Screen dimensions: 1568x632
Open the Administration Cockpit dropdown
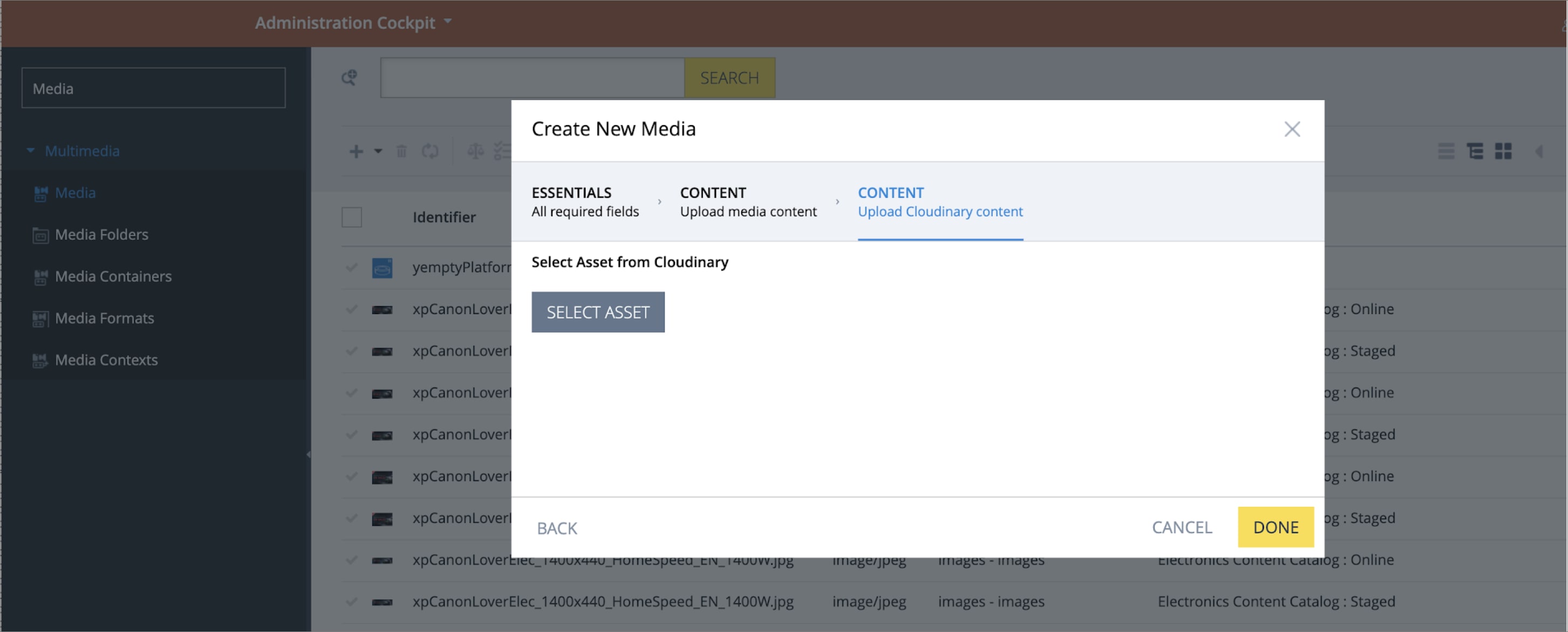pos(353,23)
